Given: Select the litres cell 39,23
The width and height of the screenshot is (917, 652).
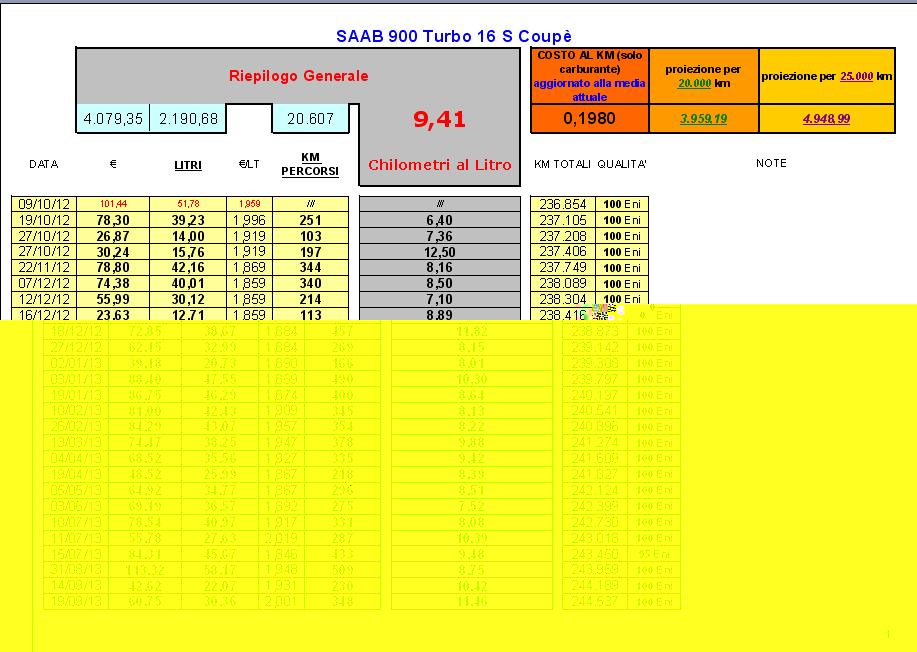Looking at the screenshot, I should click(x=188, y=220).
